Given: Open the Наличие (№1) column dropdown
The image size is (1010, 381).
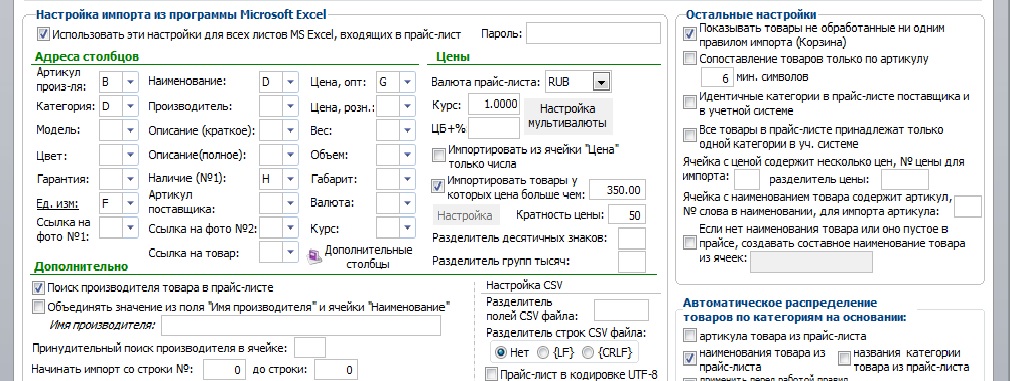Looking at the screenshot, I should (x=291, y=179).
